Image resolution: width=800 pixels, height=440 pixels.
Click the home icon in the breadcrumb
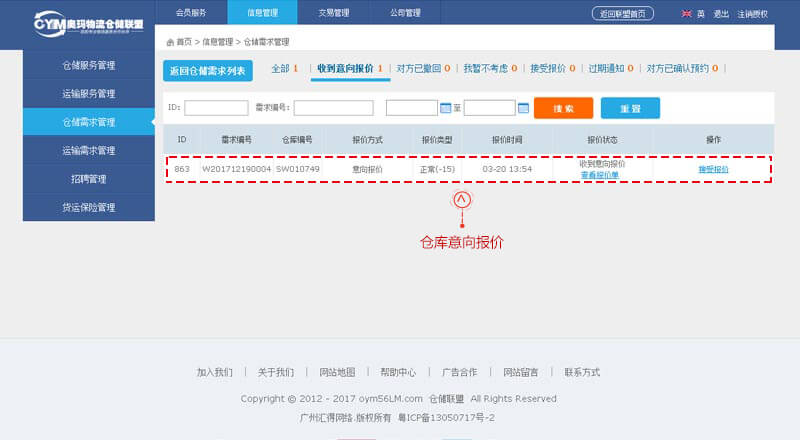(170, 42)
